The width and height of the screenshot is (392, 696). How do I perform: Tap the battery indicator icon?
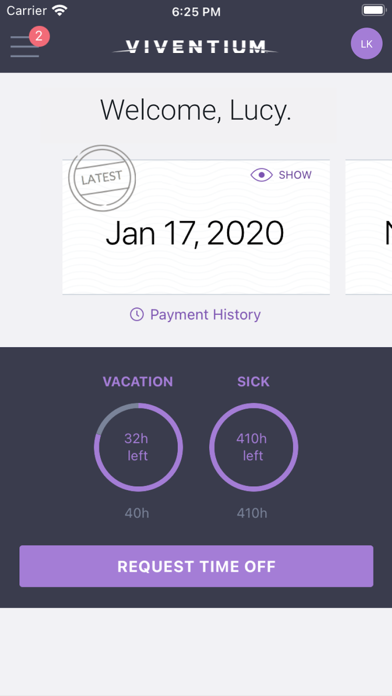coord(374,10)
